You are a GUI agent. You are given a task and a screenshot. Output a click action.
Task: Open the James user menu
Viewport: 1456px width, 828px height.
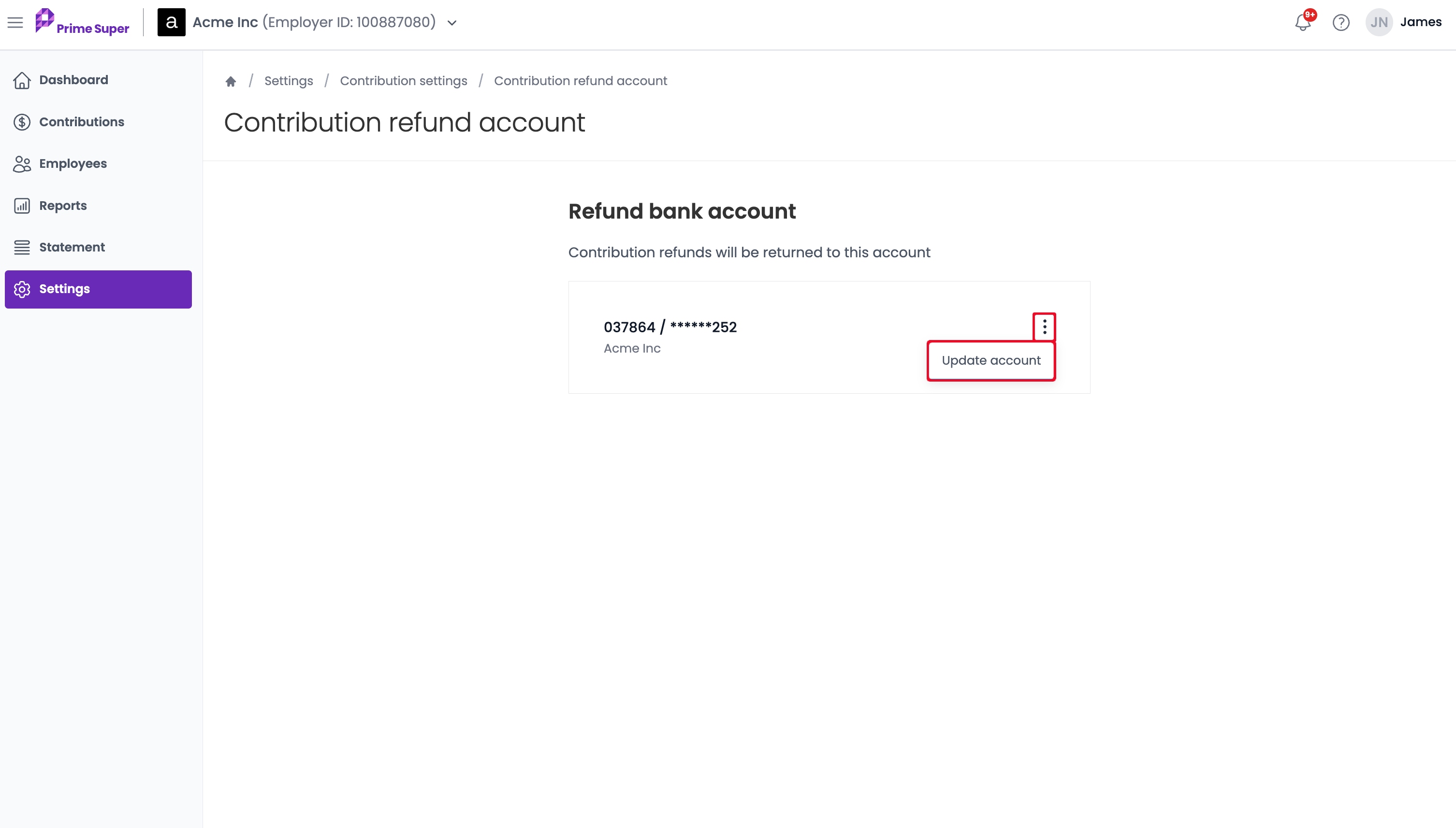coord(1421,22)
